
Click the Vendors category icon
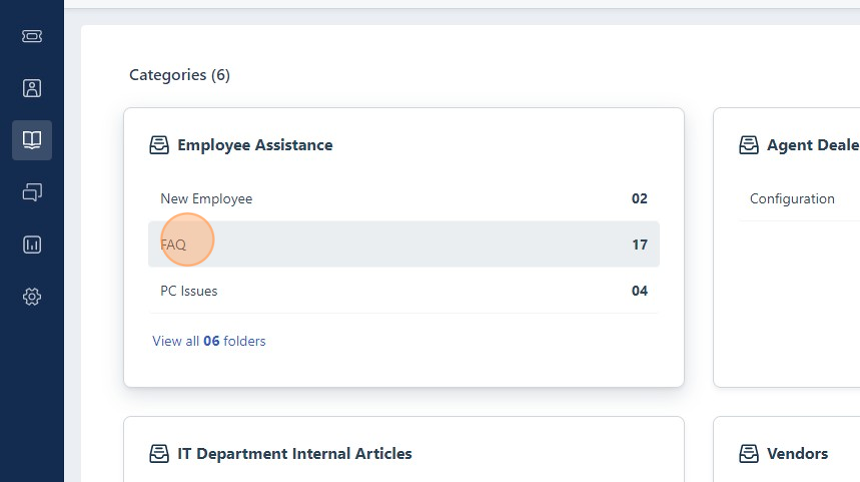(749, 454)
